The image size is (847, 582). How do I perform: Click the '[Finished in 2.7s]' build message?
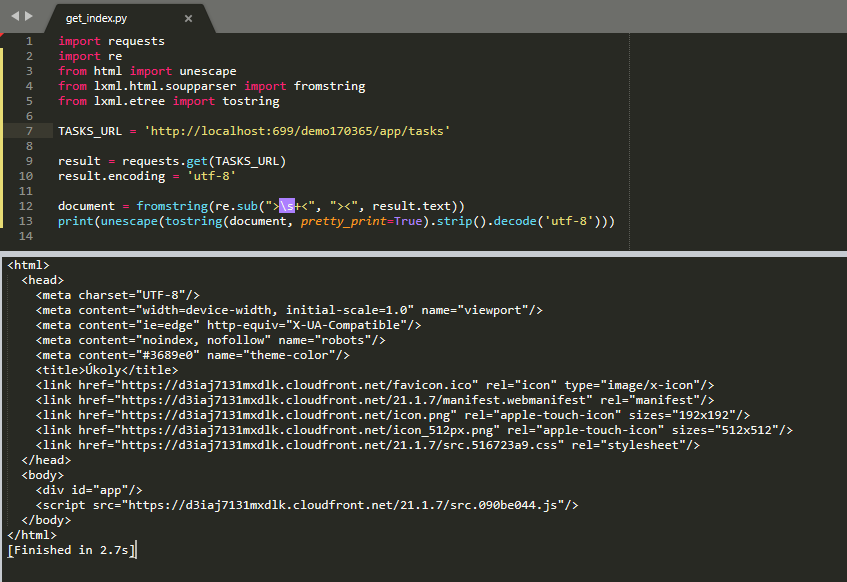pos(70,550)
